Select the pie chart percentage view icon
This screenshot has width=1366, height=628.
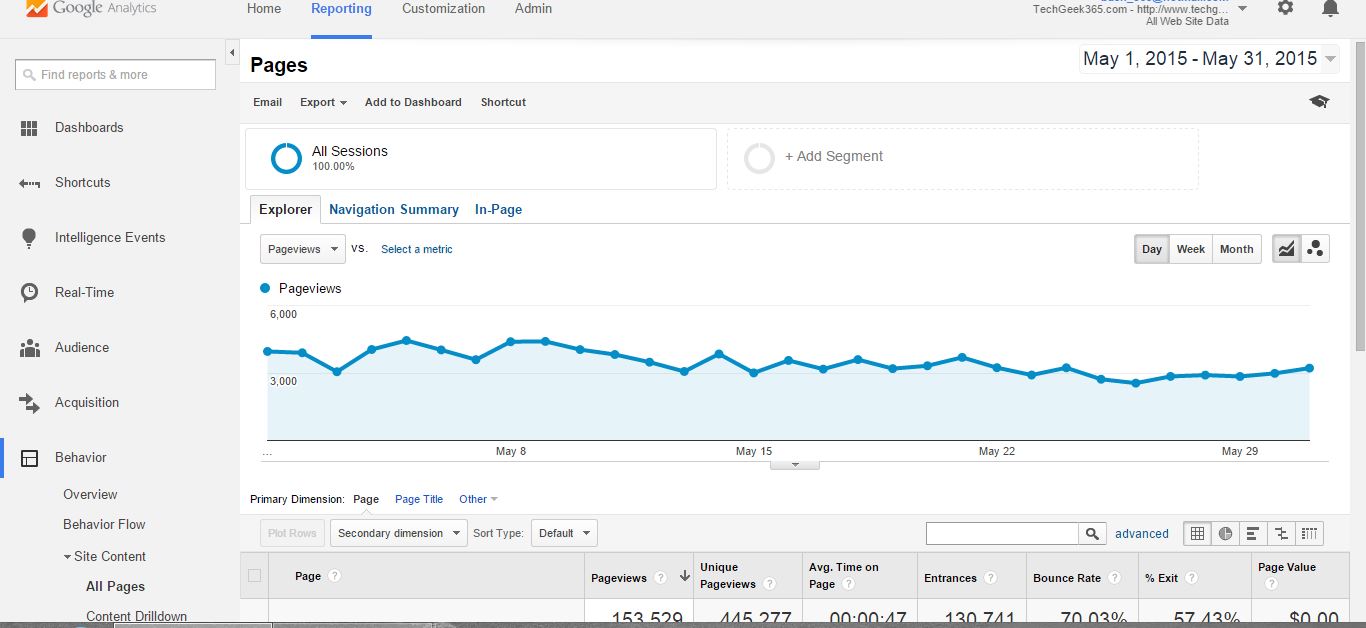pos(1225,534)
